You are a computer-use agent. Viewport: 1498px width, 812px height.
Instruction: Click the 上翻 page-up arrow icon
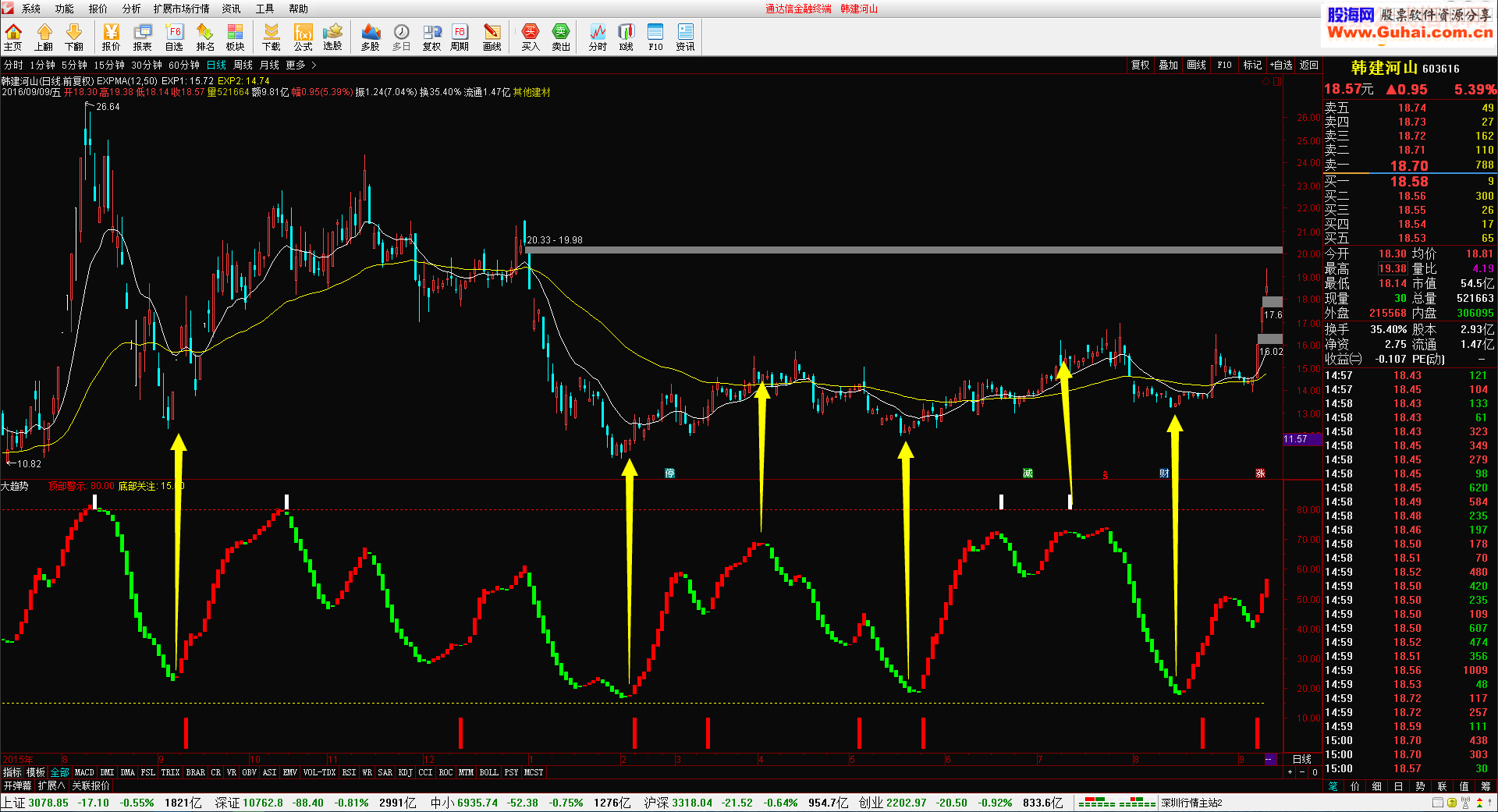point(44,37)
